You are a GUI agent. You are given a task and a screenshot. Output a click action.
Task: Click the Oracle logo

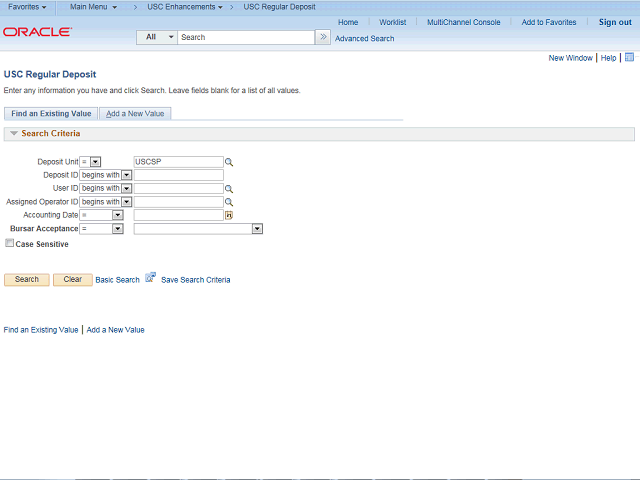click(x=37, y=32)
